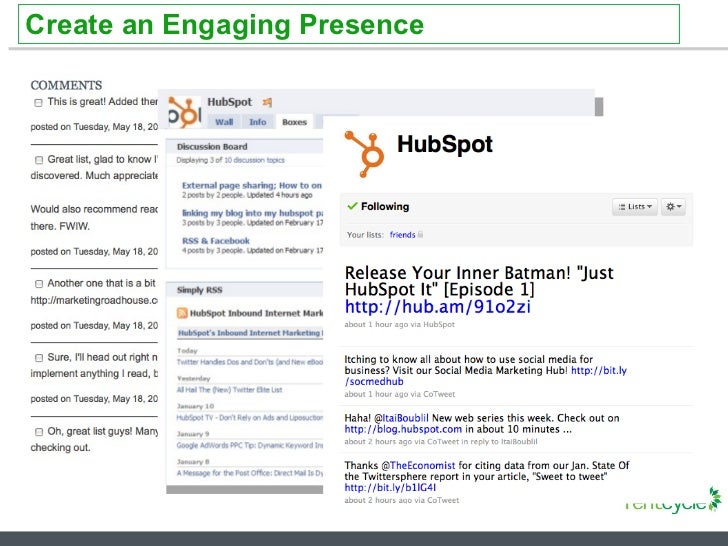Click the HubSpot logo on the Twitter profile
Screen dimensions: 728x546
point(365,154)
